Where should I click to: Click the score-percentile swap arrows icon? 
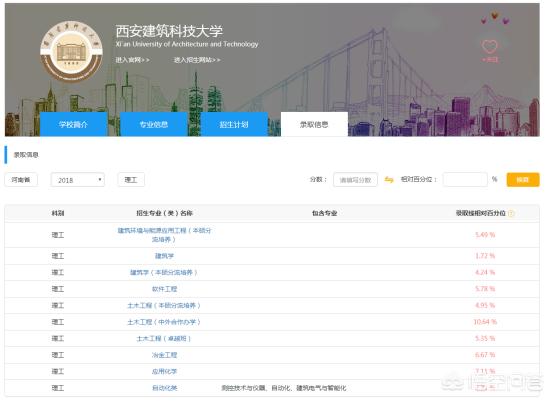[x=389, y=180]
